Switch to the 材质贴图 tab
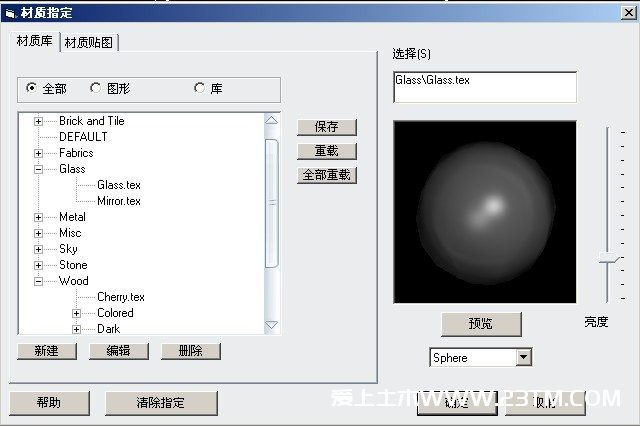The width and height of the screenshot is (640, 426). (89, 42)
